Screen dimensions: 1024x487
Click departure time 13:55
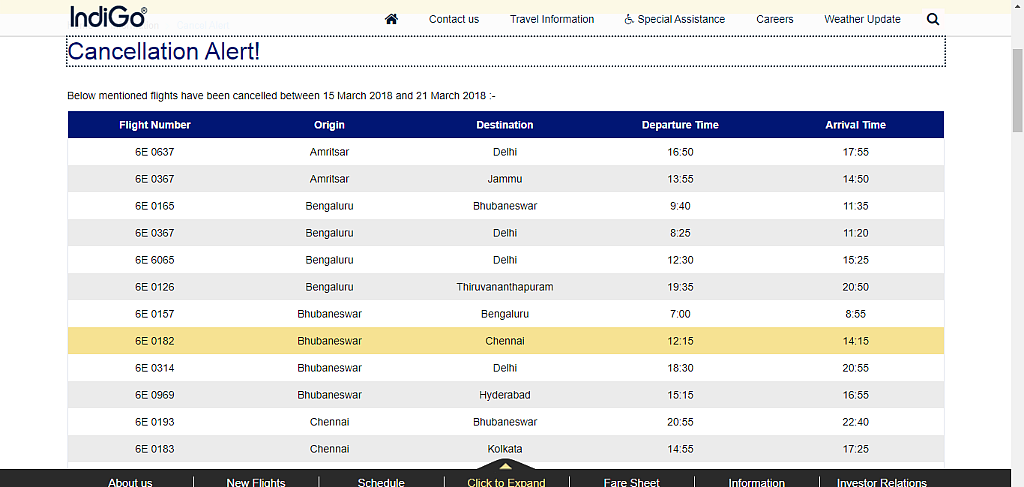coord(680,179)
